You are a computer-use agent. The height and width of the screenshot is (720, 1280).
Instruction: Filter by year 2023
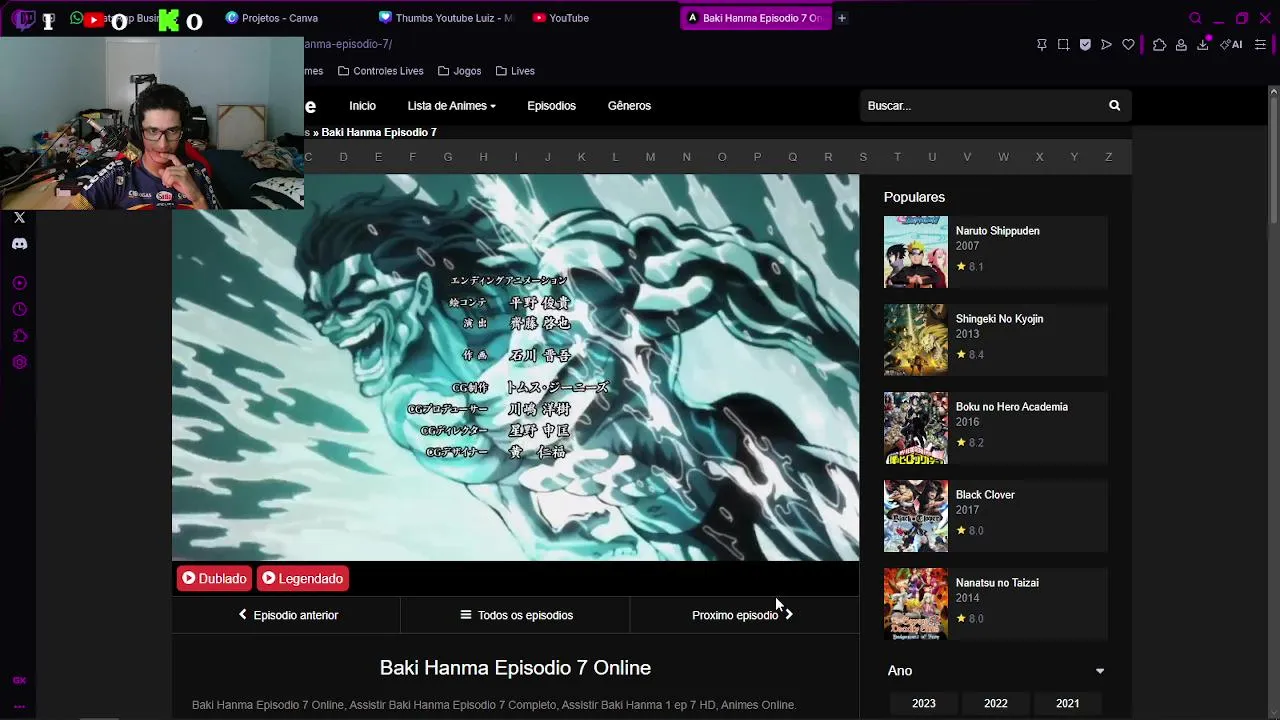coord(924,704)
